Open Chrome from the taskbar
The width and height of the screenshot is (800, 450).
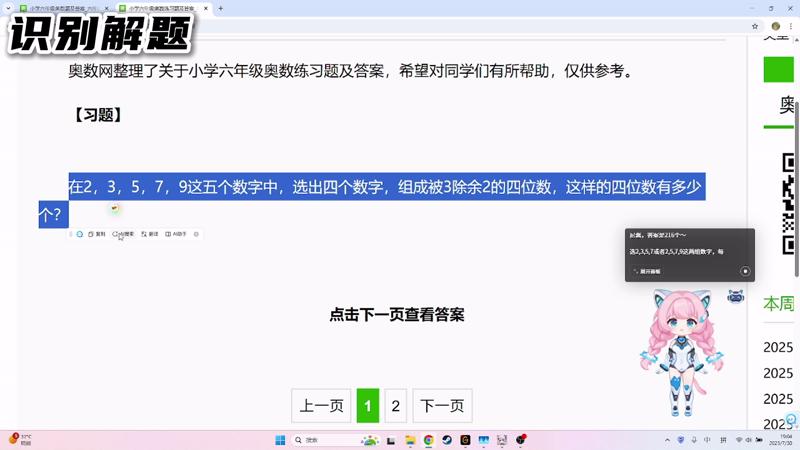[429, 440]
